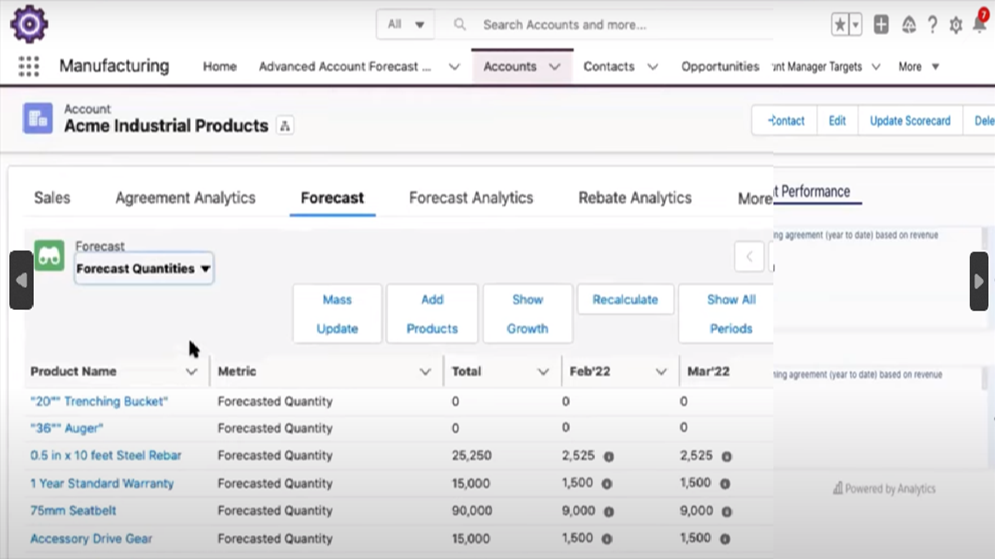Screen dimensions: 995x559
Task: Expand the Contacts nav chevron
Action: 652,67
